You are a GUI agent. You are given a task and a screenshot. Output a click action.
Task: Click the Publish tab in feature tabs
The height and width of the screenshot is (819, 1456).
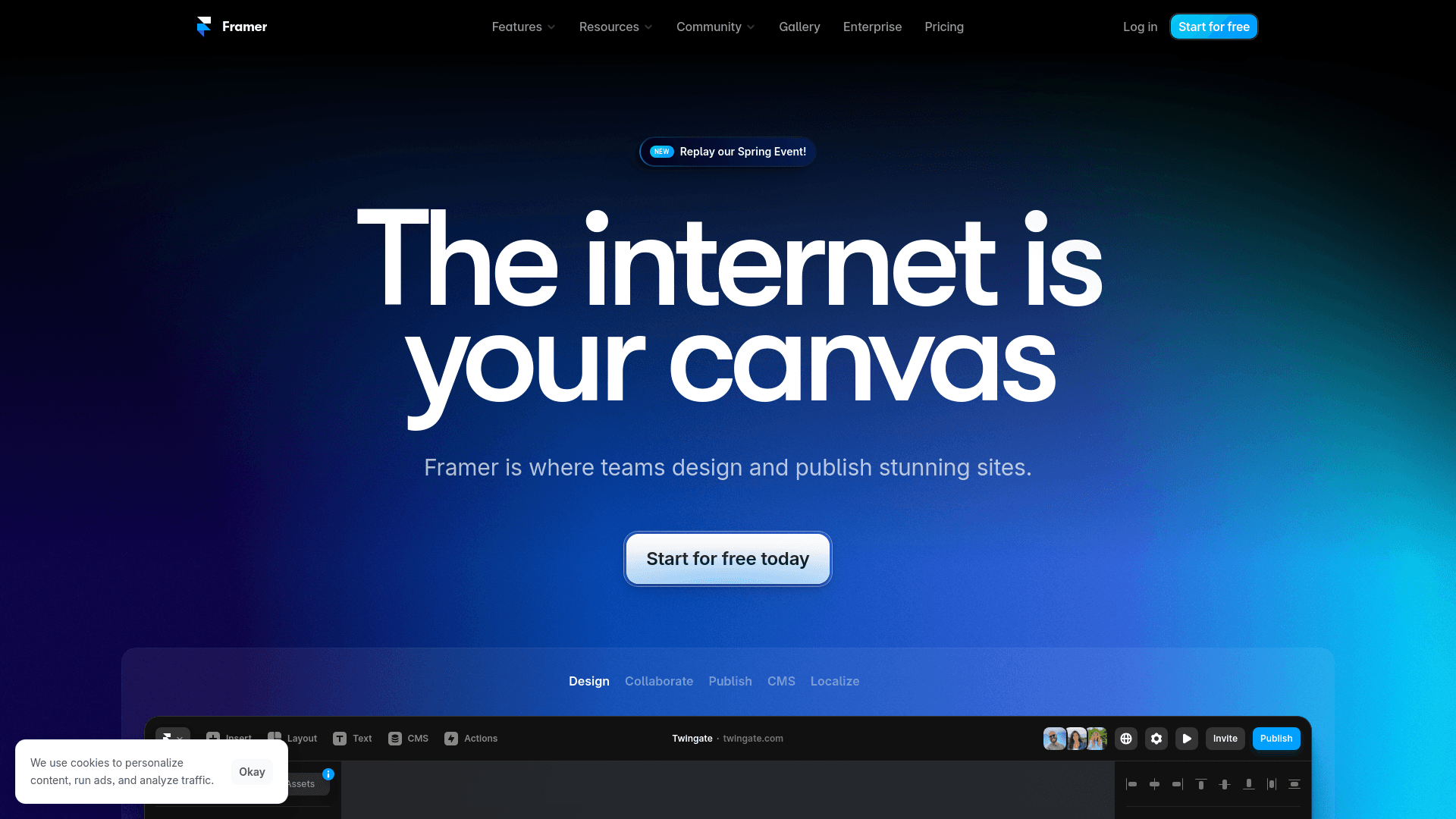(730, 681)
